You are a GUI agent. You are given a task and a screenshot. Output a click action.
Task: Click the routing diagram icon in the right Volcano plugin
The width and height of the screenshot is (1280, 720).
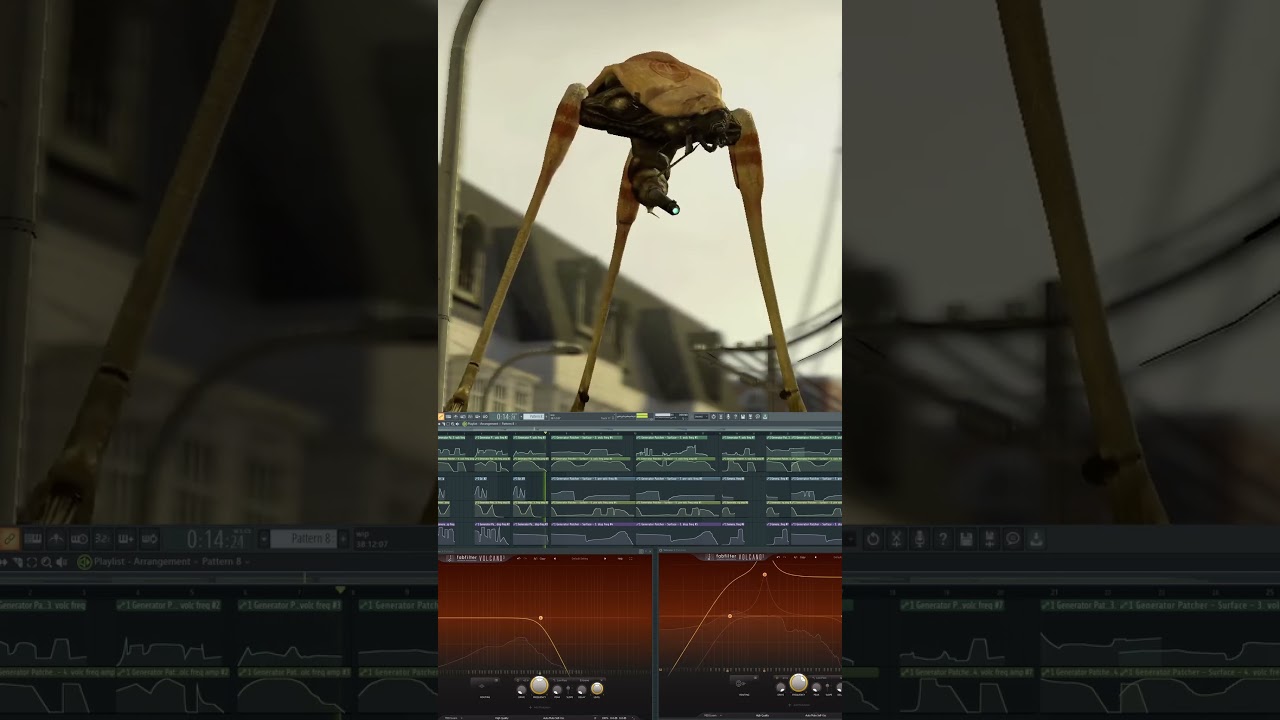pos(740,683)
